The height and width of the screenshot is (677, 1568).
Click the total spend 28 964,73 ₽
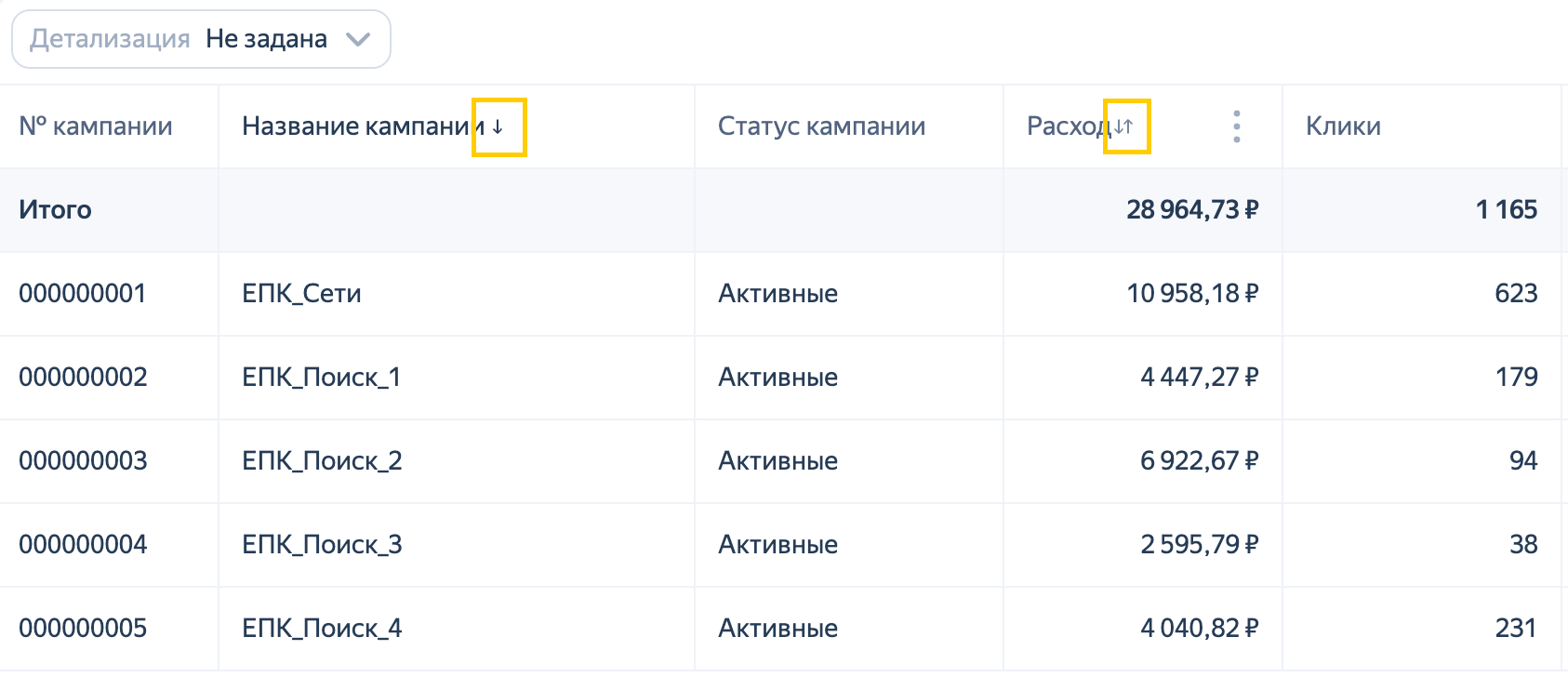1192,210
